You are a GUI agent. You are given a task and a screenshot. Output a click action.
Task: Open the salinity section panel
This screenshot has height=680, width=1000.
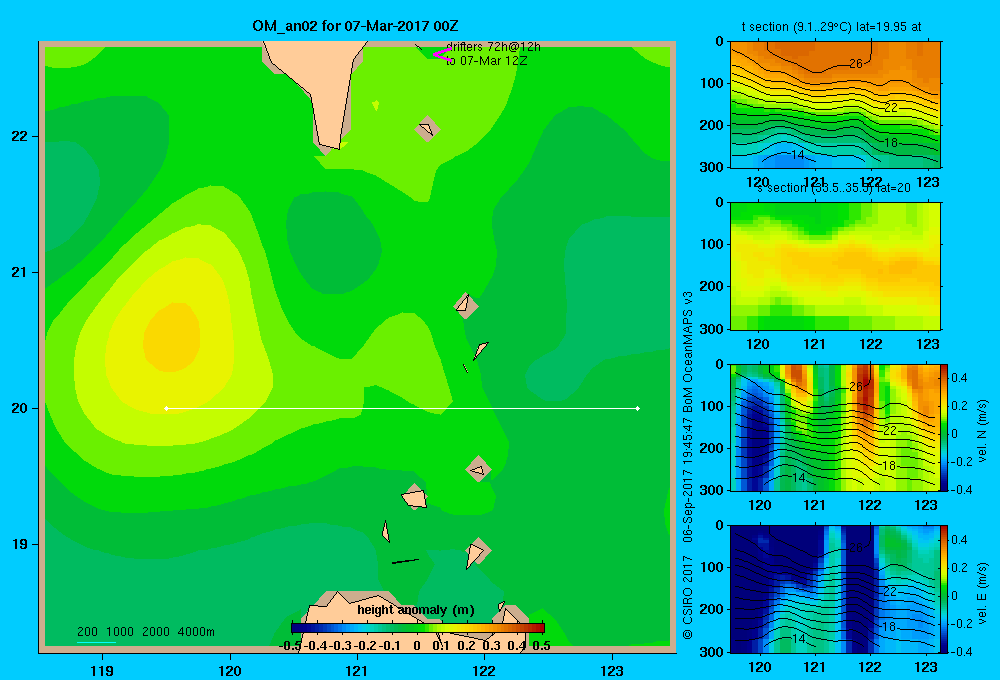[x=835, y=266]
